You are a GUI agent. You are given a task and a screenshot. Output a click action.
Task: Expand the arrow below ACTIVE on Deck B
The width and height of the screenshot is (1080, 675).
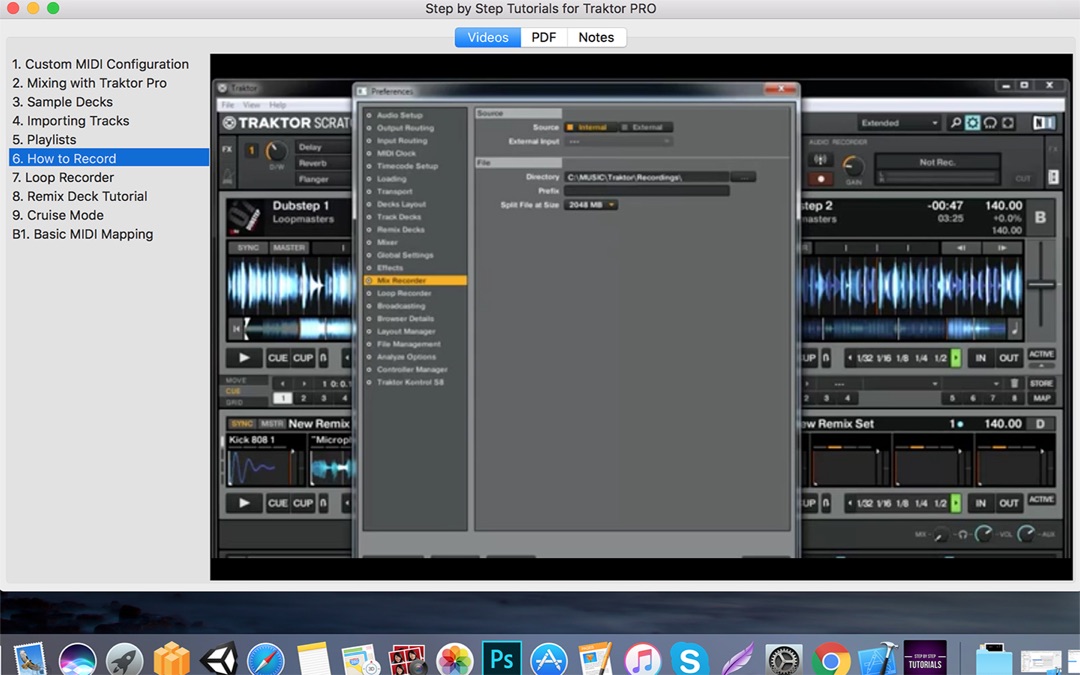point(1041,364)
